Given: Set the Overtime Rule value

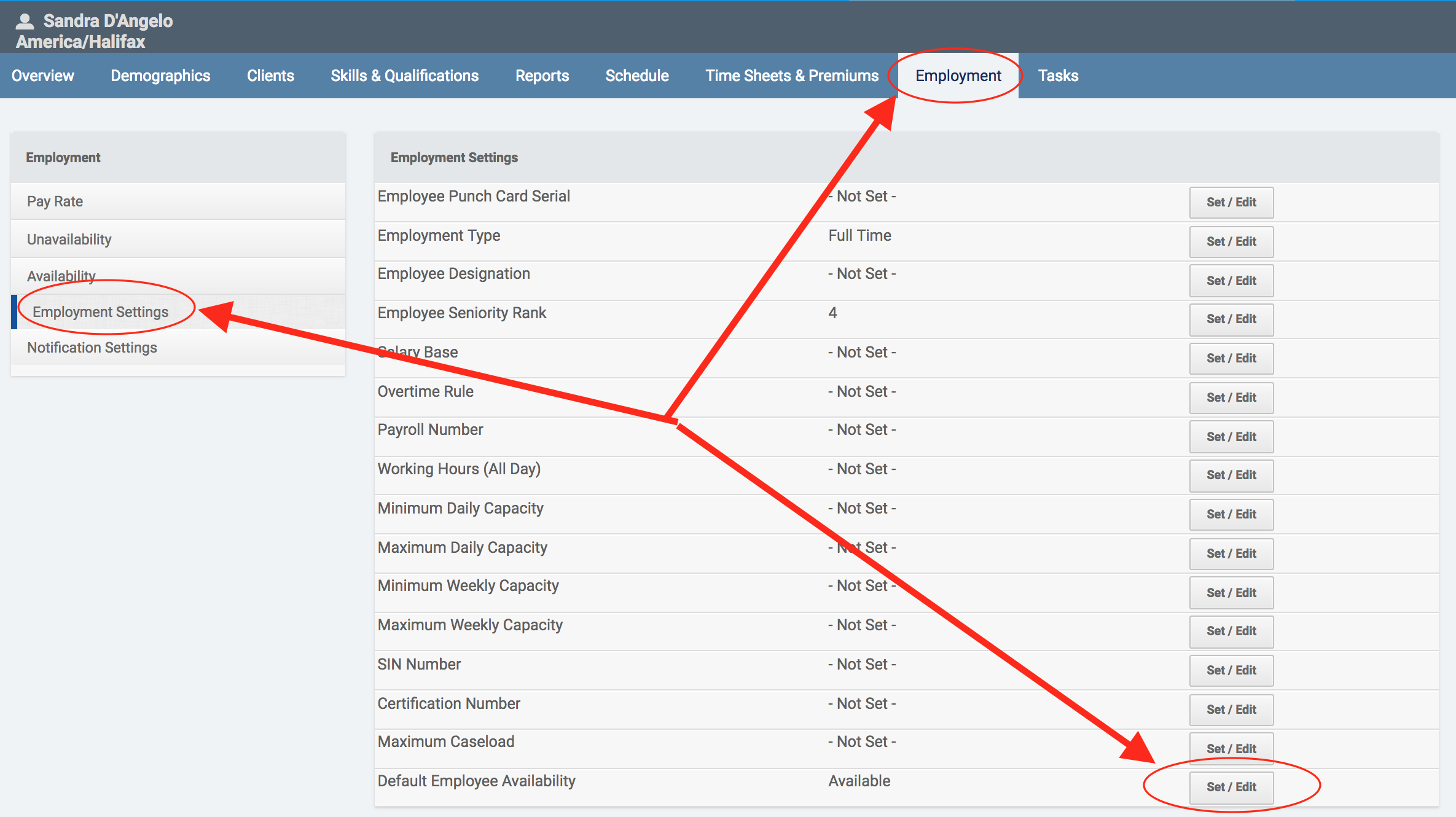Looking at the screenshot, I should pyautogui.click(x=1231, y=397).
